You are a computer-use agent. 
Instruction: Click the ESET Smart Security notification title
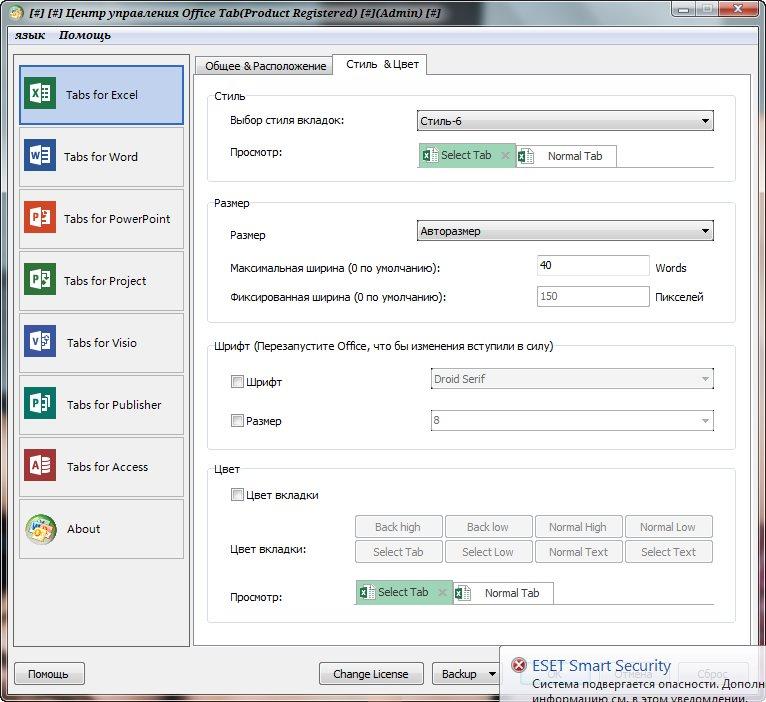click(601, 665)
